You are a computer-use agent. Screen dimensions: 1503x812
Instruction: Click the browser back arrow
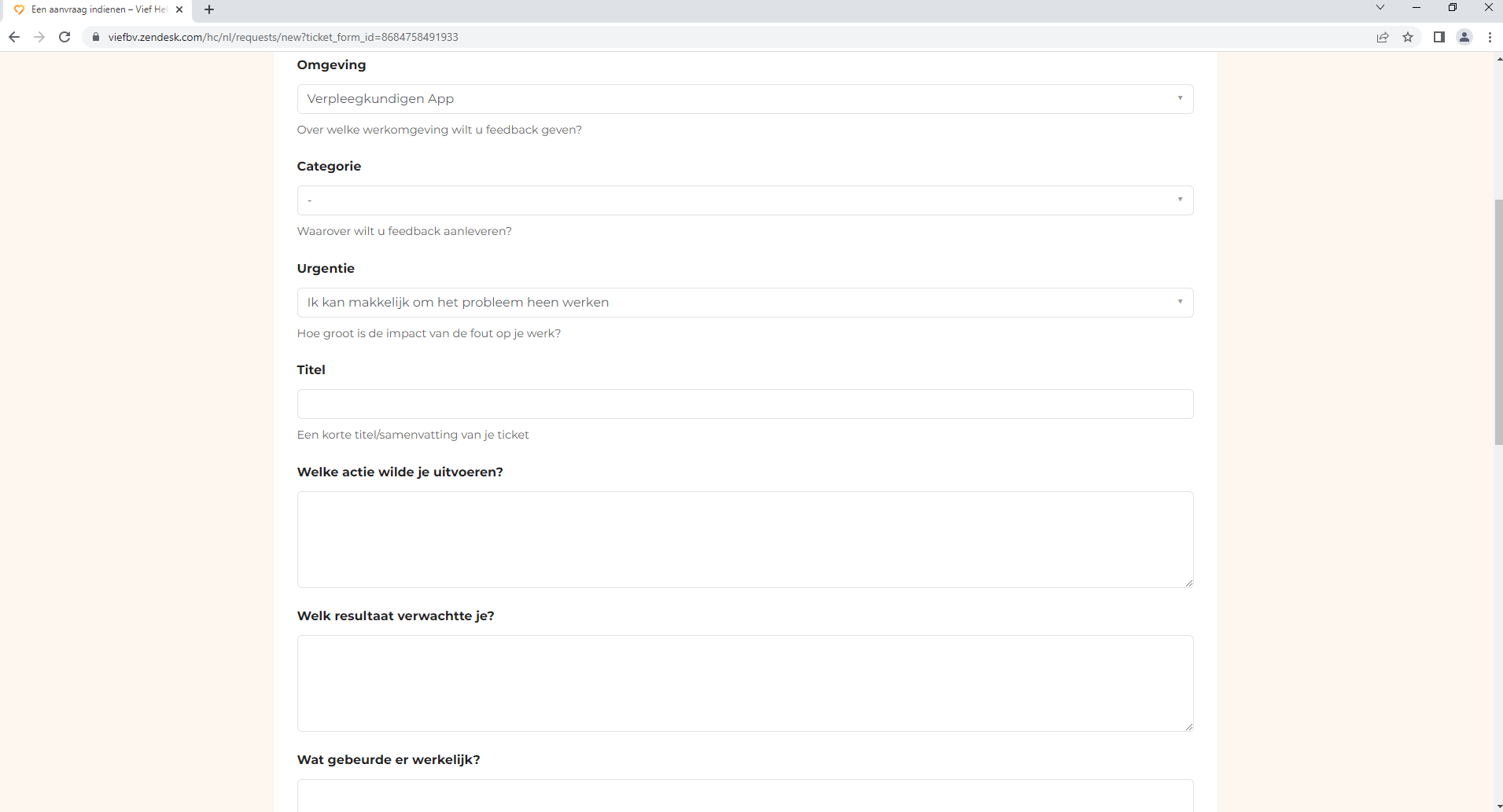14,37
